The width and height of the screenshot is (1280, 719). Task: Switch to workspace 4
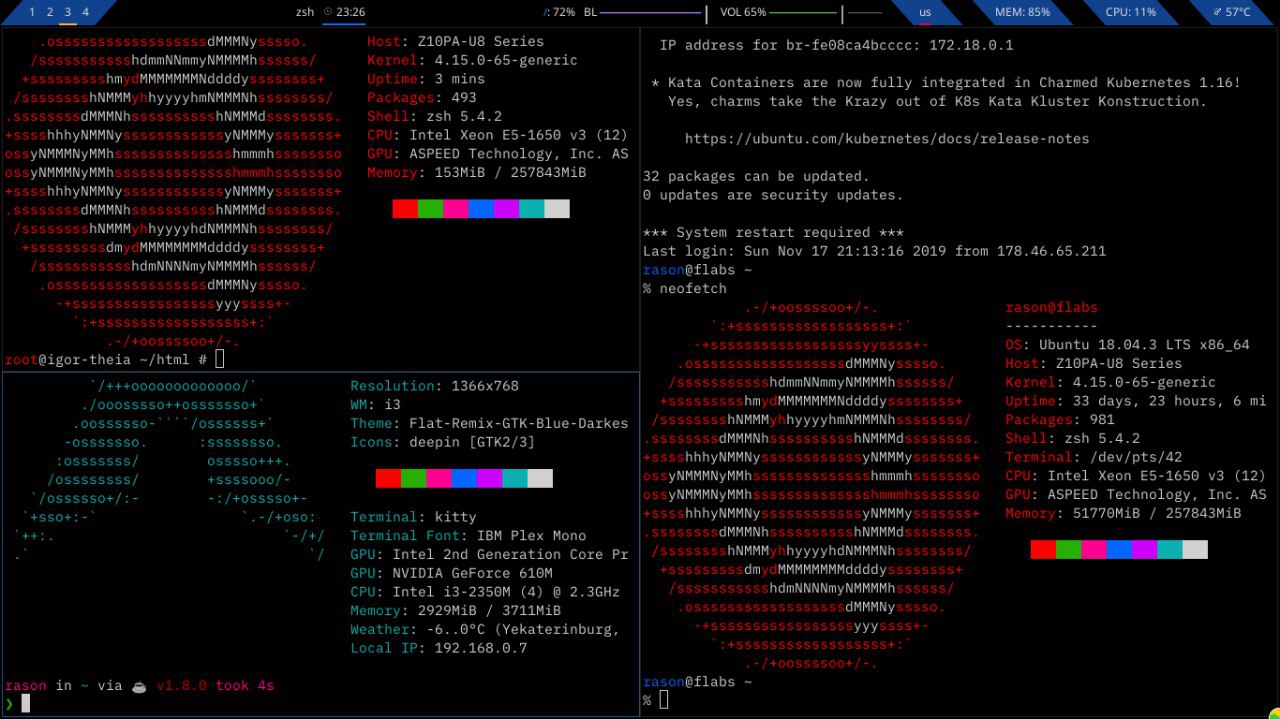click(x=85, y=12)
